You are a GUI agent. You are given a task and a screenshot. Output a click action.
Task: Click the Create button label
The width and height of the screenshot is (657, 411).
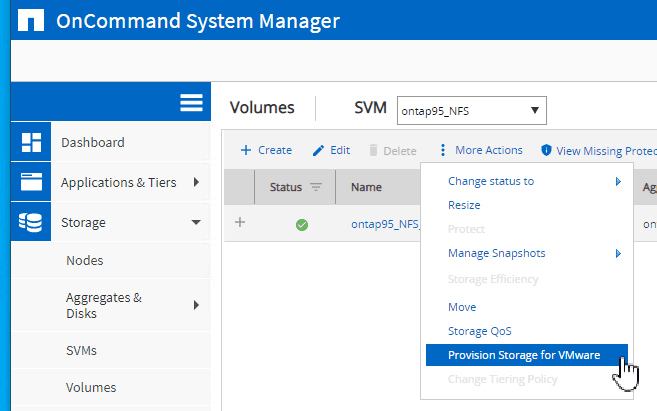point(275,150)
